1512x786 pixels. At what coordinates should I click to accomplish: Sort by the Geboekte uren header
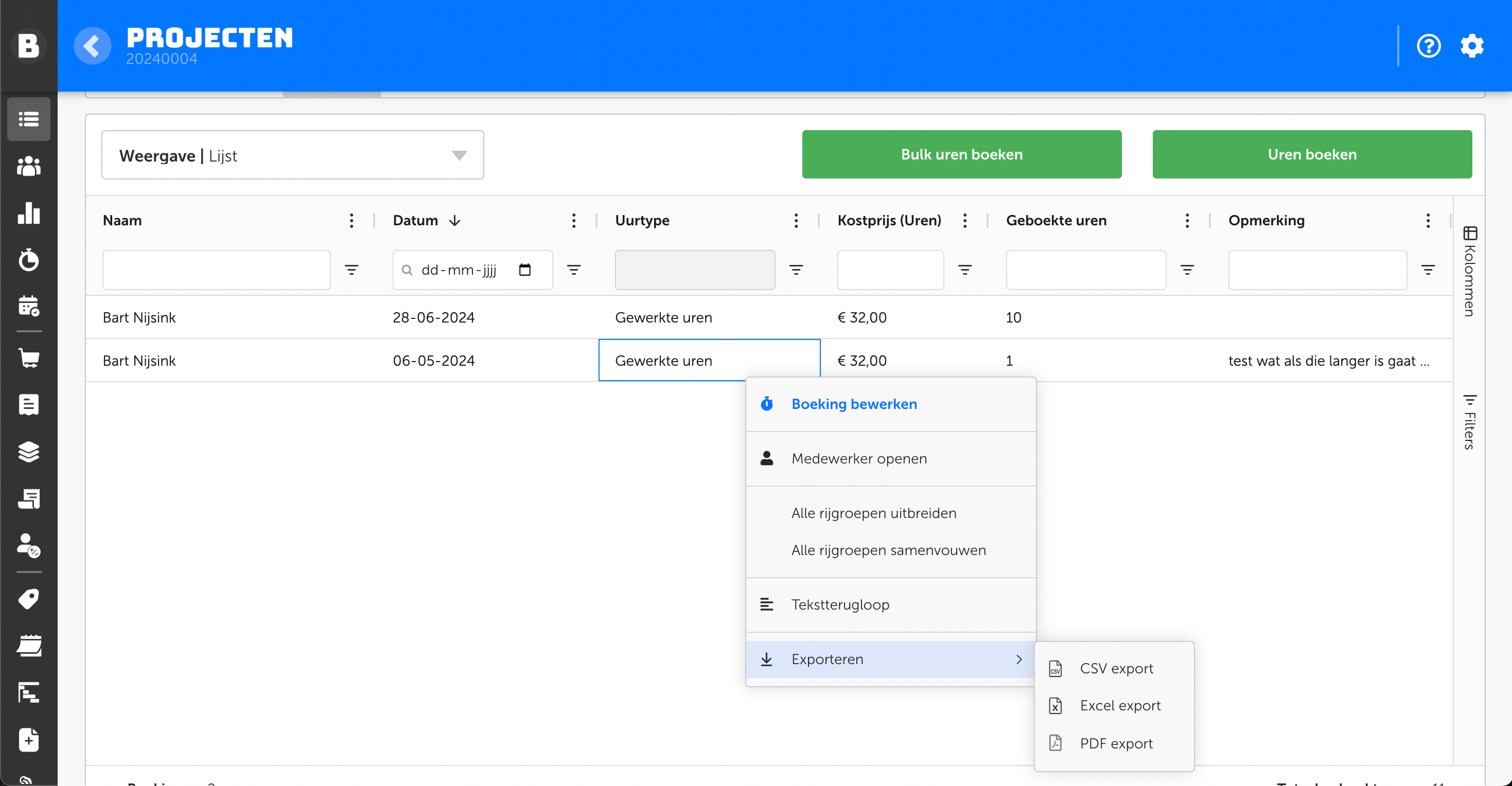[x=1056, y=221]
